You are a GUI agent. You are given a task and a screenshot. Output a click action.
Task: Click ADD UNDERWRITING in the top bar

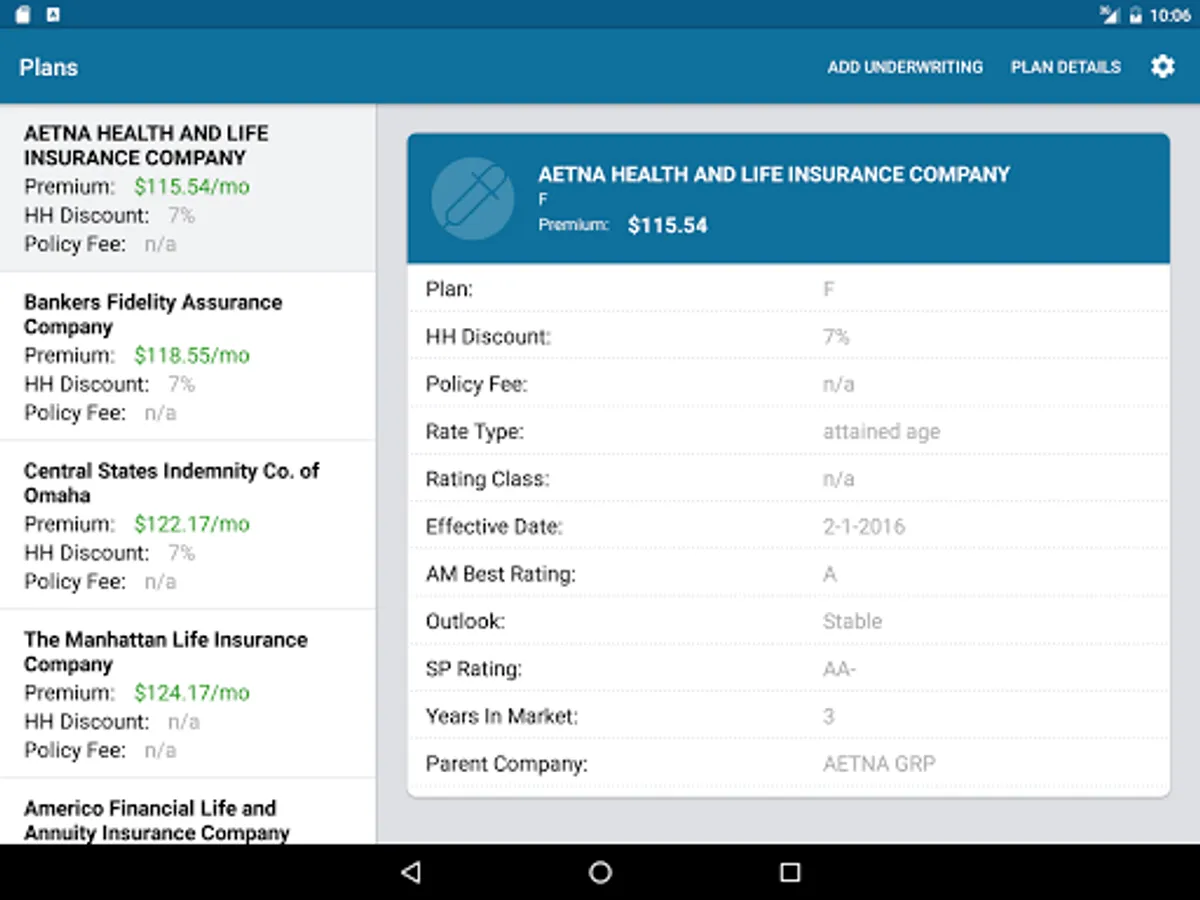pyautogui.click(x=905, y=67)
